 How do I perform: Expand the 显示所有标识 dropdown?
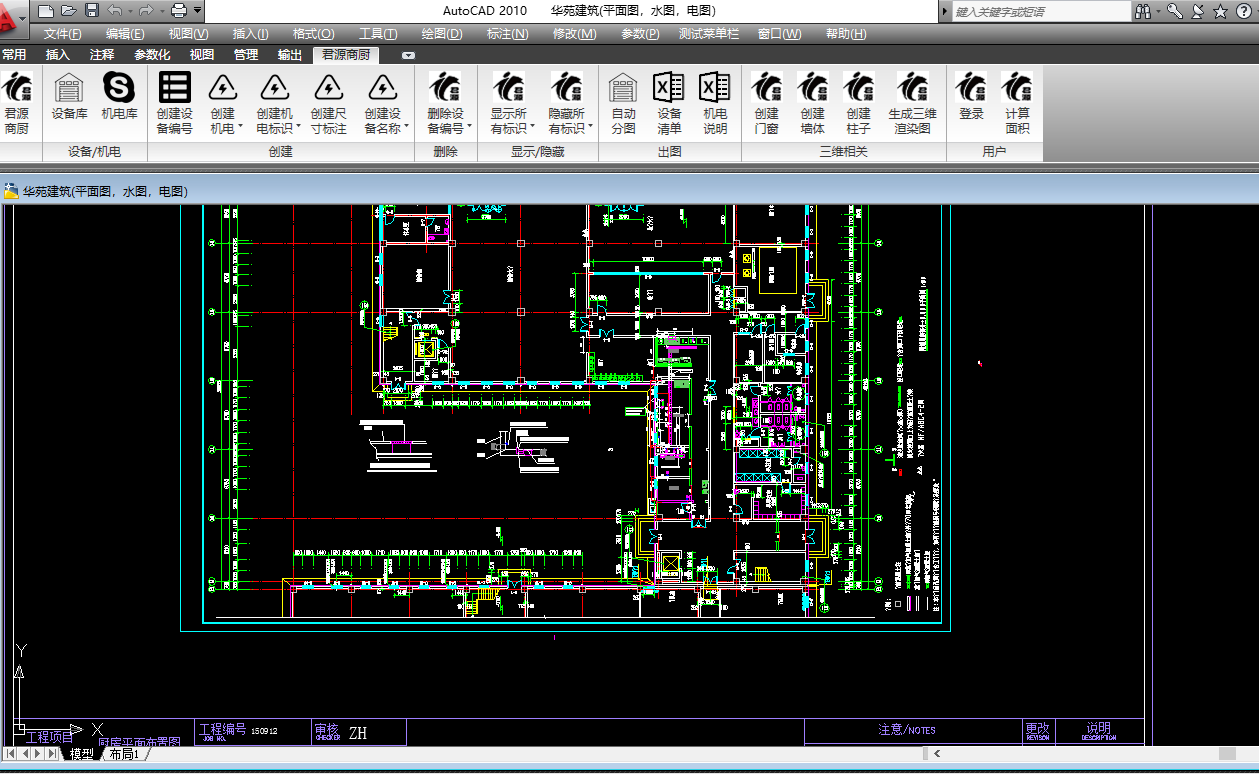(x=532, y=128)
